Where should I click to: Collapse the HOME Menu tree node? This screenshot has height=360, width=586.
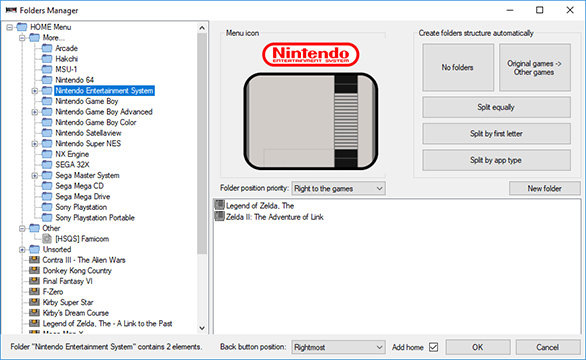10,27
